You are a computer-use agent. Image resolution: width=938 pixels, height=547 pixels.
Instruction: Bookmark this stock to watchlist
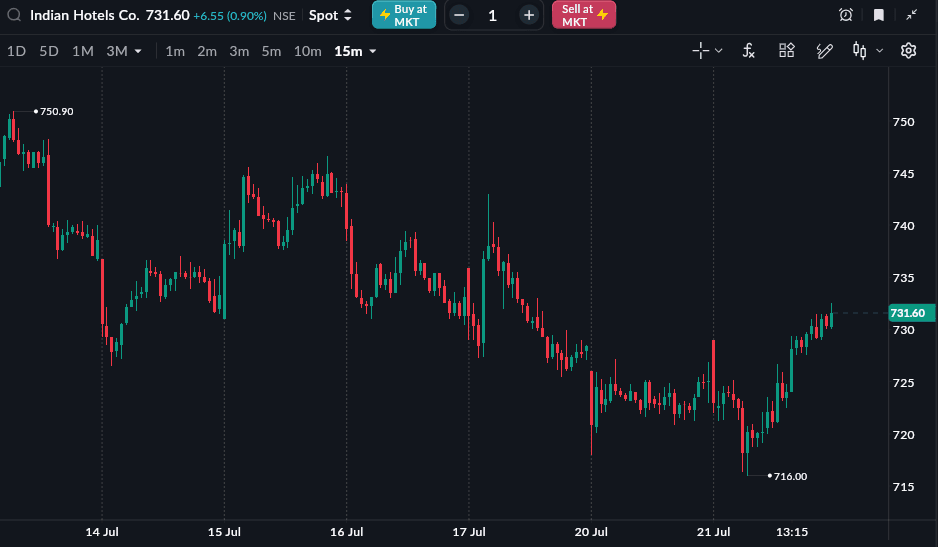879,15
